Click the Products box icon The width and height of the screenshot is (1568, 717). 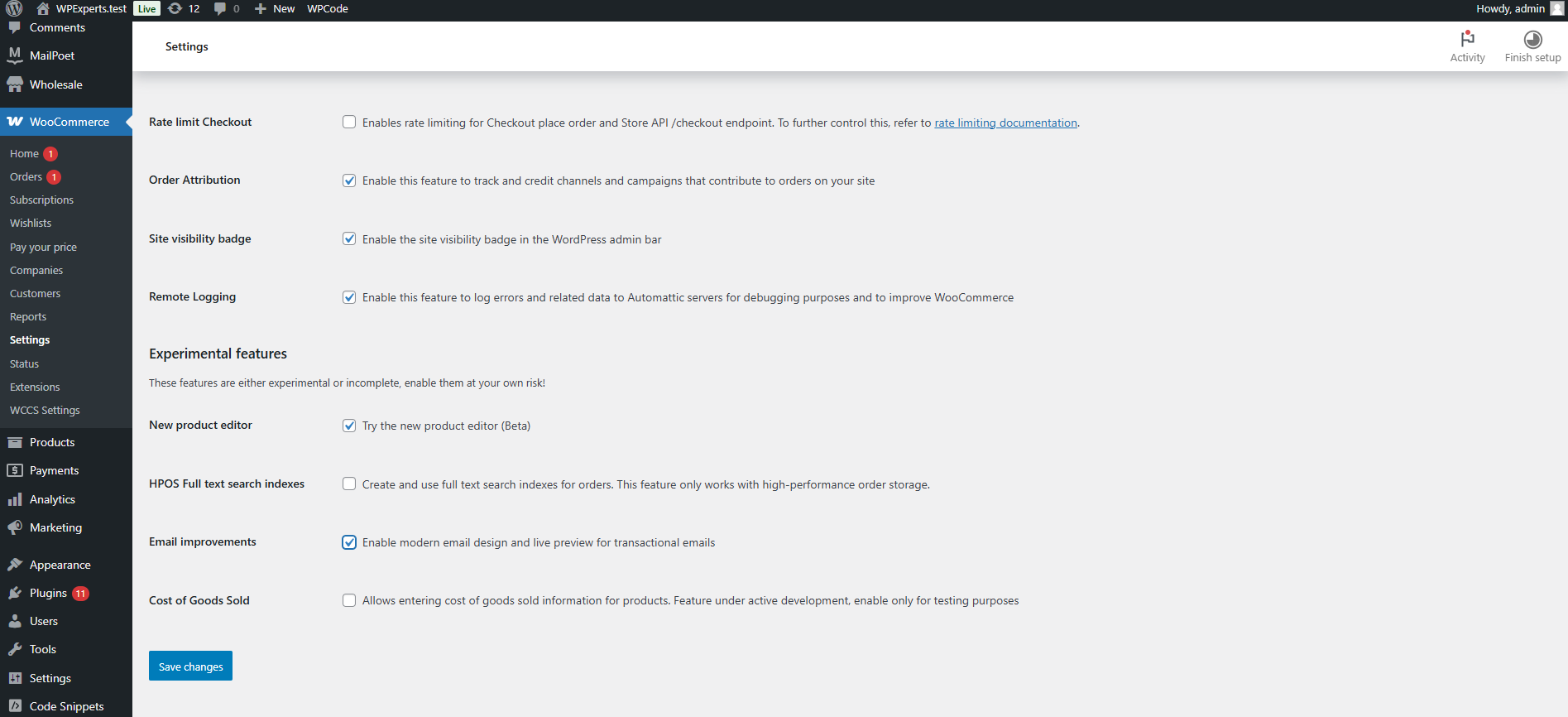[15, 442]
